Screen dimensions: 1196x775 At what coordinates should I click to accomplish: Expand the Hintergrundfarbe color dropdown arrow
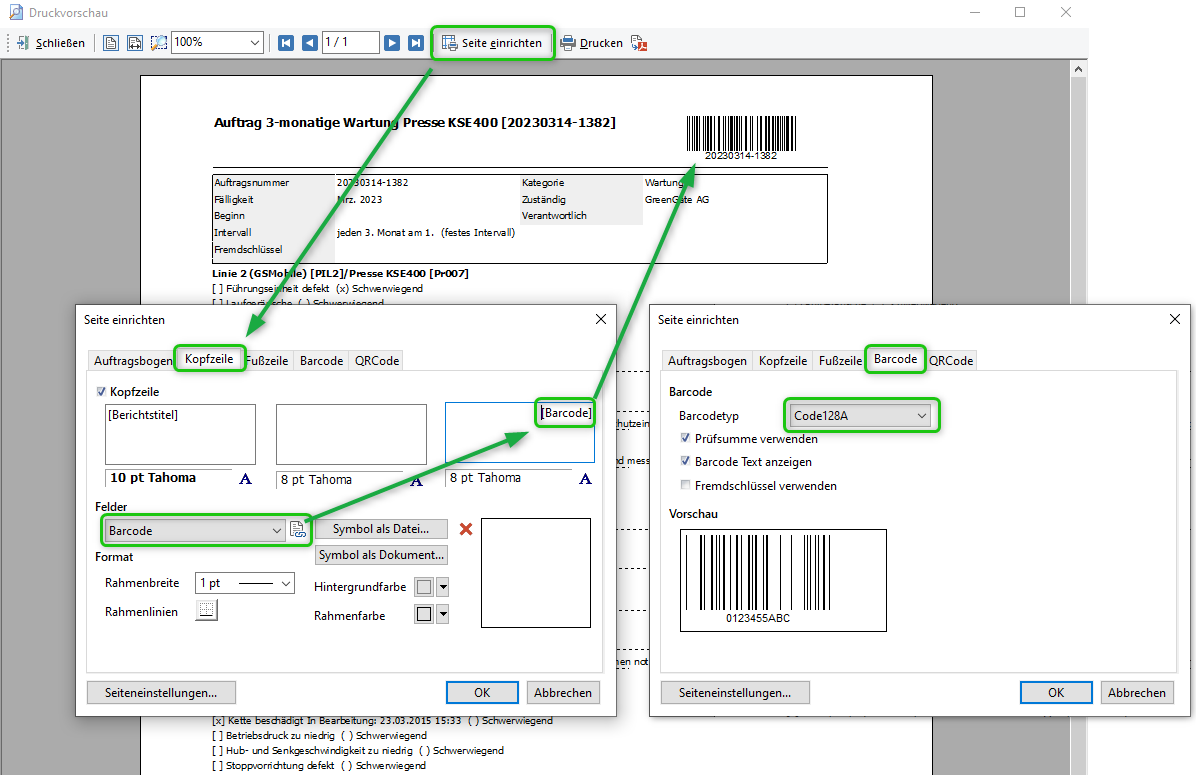coord(442,587)
